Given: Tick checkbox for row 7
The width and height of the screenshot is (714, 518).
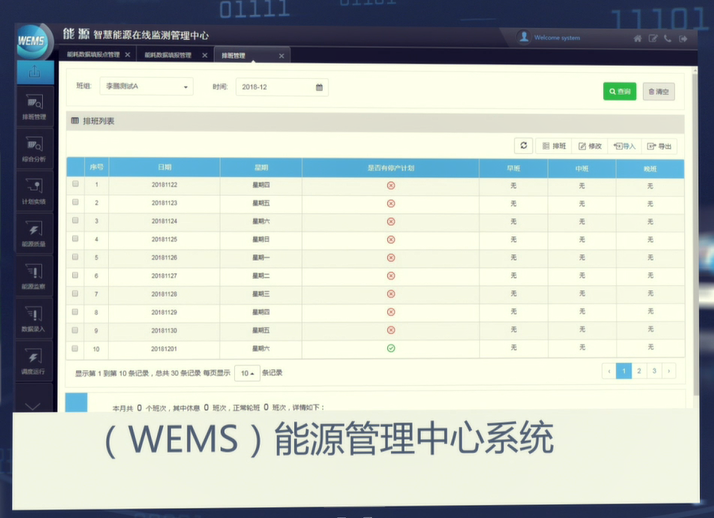Looking at the screenshot, I should coord(75,294).
